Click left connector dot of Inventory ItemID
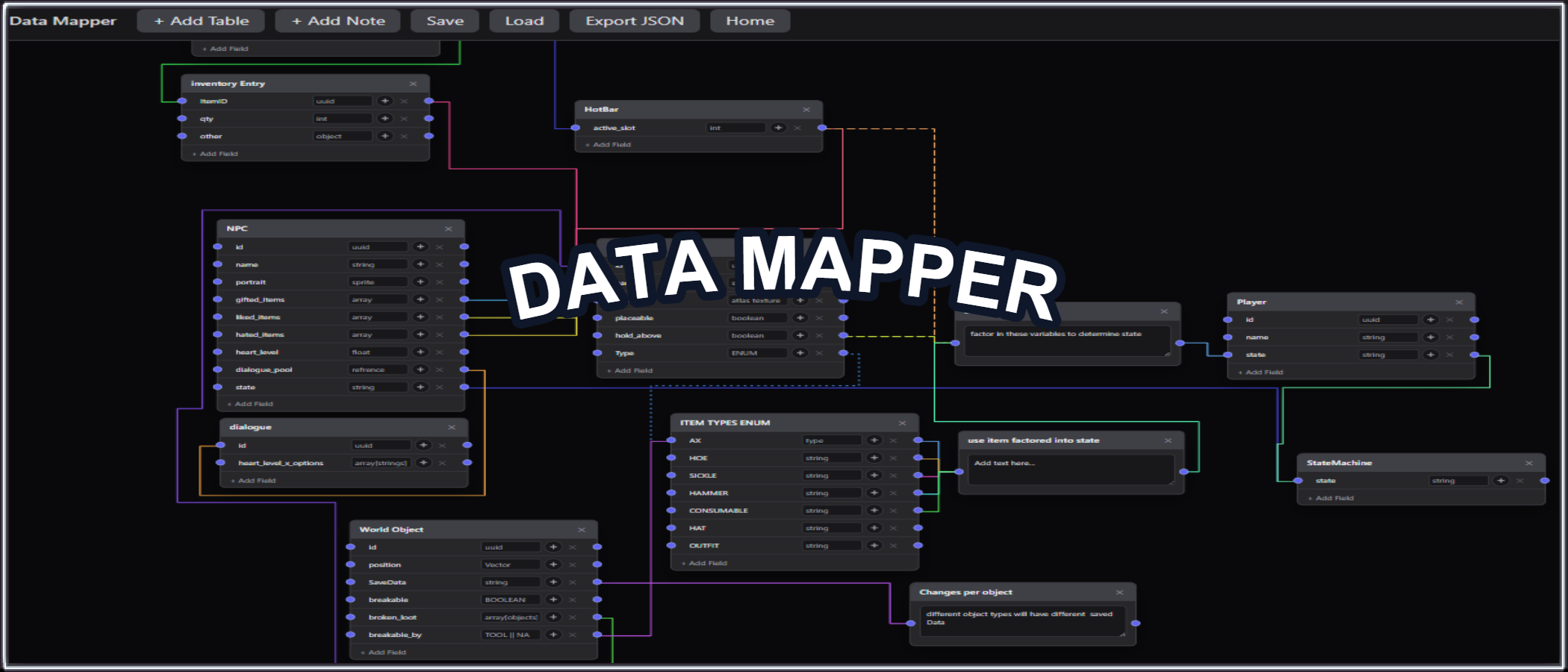 point(182,101)
